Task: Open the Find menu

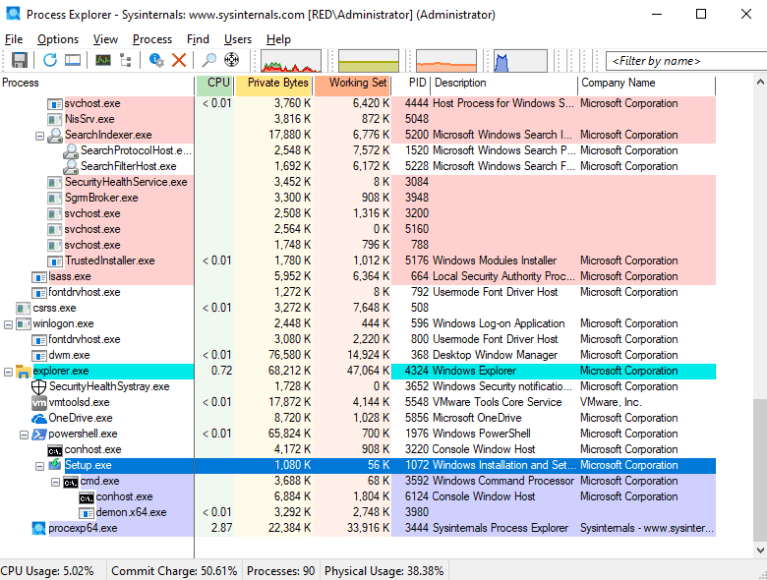Action: point(198,39)
